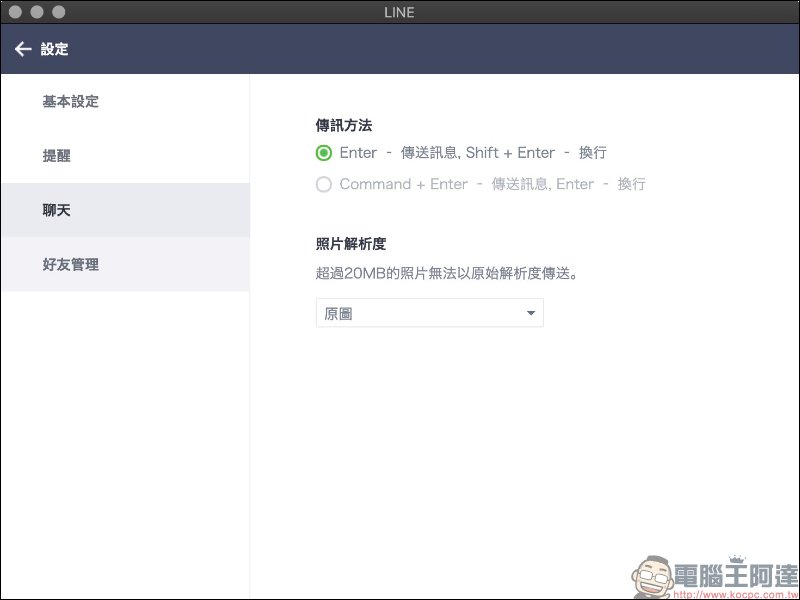Open the 提醒 settings section
The height and width of the screenshot is (600, 800).
pos(125,156)
